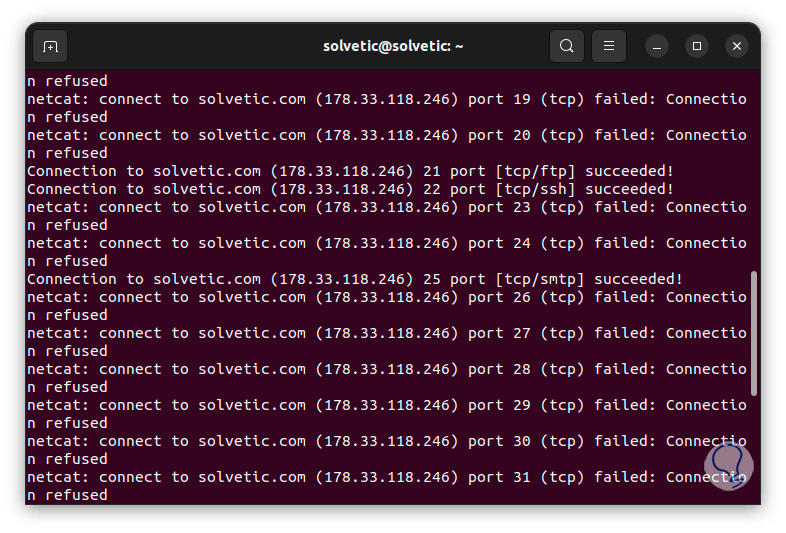Image resolution: width=786 pixels, height=533 pixels.
Task: Close the terminal window
Action: tap(737, 46)
